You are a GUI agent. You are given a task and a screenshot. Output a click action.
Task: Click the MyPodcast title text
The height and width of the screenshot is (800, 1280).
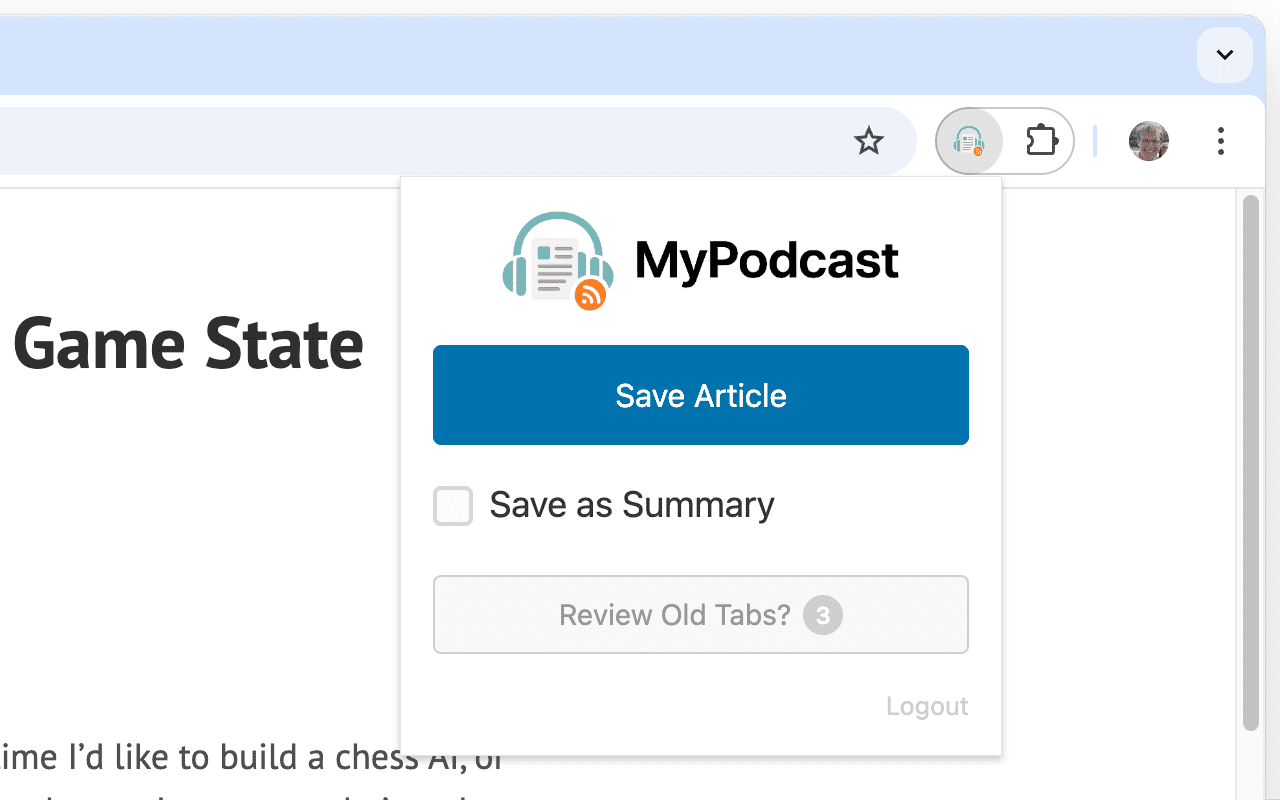click(x=766, y=261)
